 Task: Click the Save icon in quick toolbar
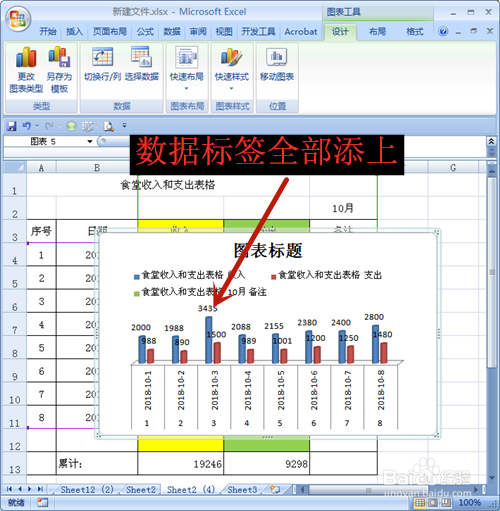click(x=12, y=126)
